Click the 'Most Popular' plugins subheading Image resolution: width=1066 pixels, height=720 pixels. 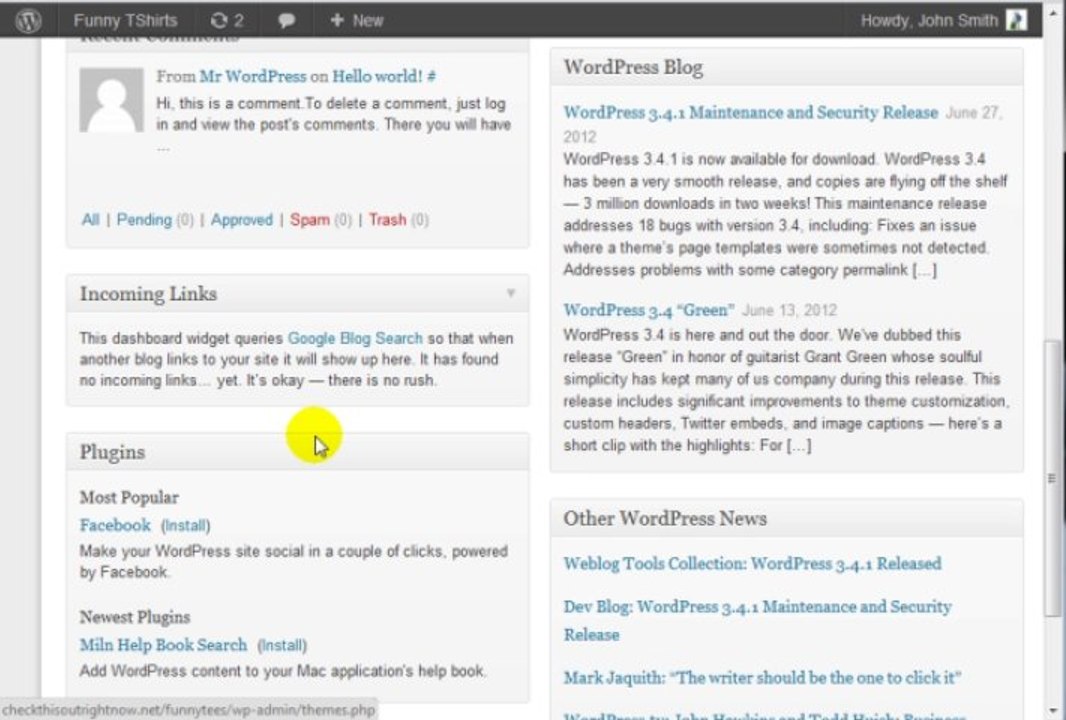129,497
